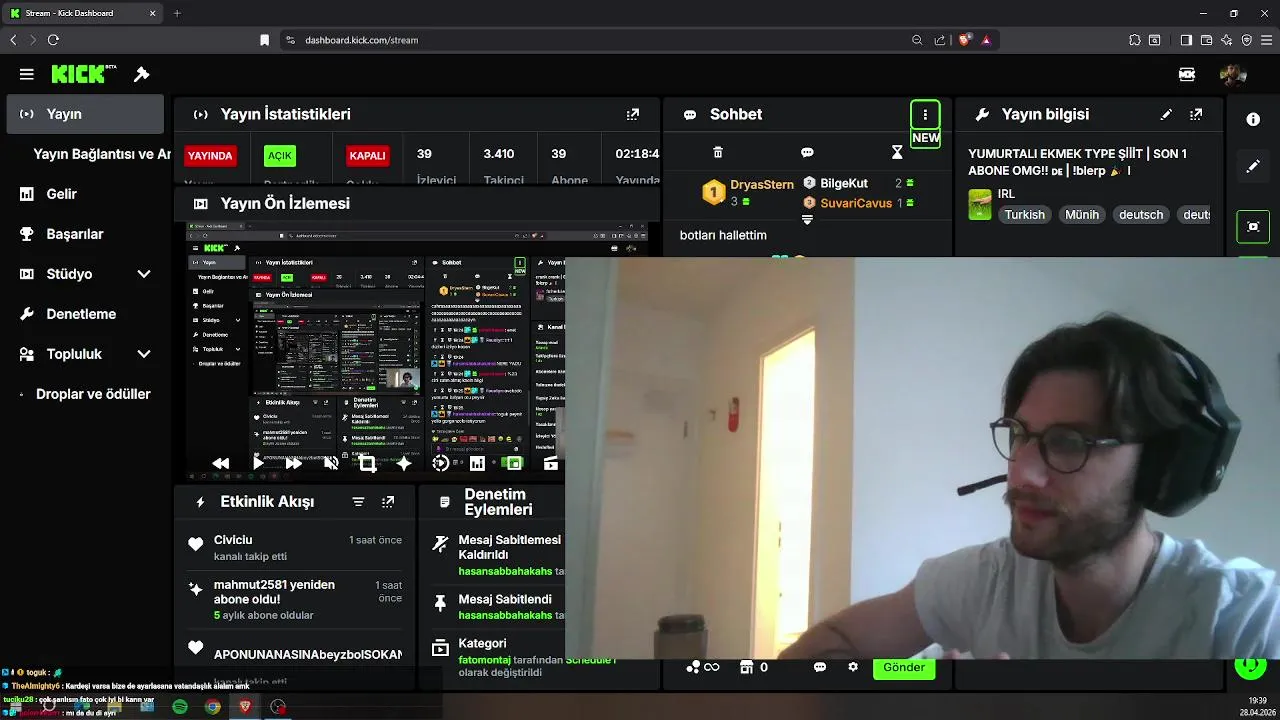This screenshot has height=720, width=1280.
Task: Click the 02:18:4 stream duration value
Action: point(637,154)
